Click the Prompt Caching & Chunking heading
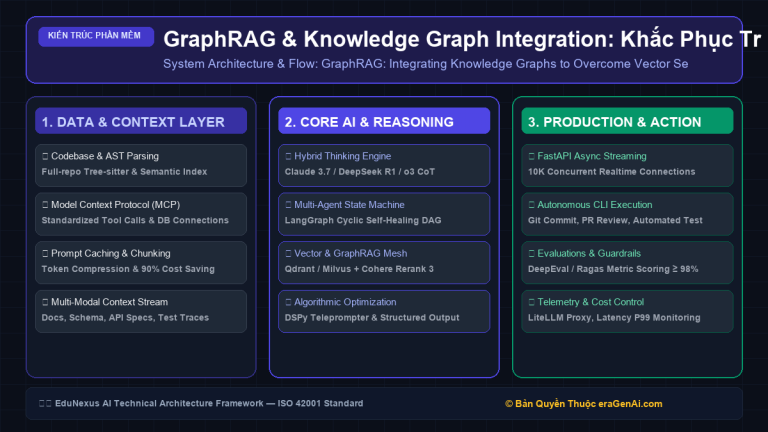The image size is (768, 432). (x=111, y=253)
